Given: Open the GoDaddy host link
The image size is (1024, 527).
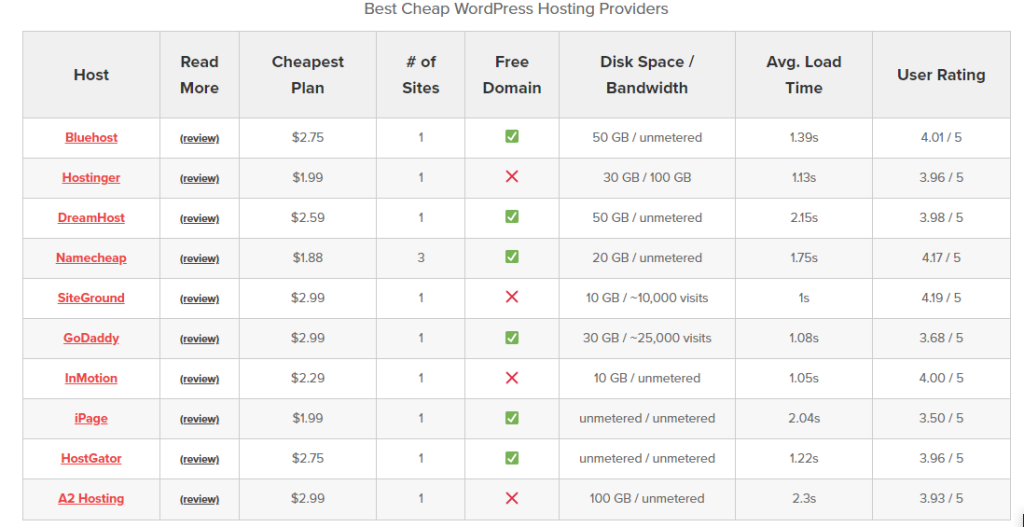Looking at the screenshot, I should tap(91, 338).
